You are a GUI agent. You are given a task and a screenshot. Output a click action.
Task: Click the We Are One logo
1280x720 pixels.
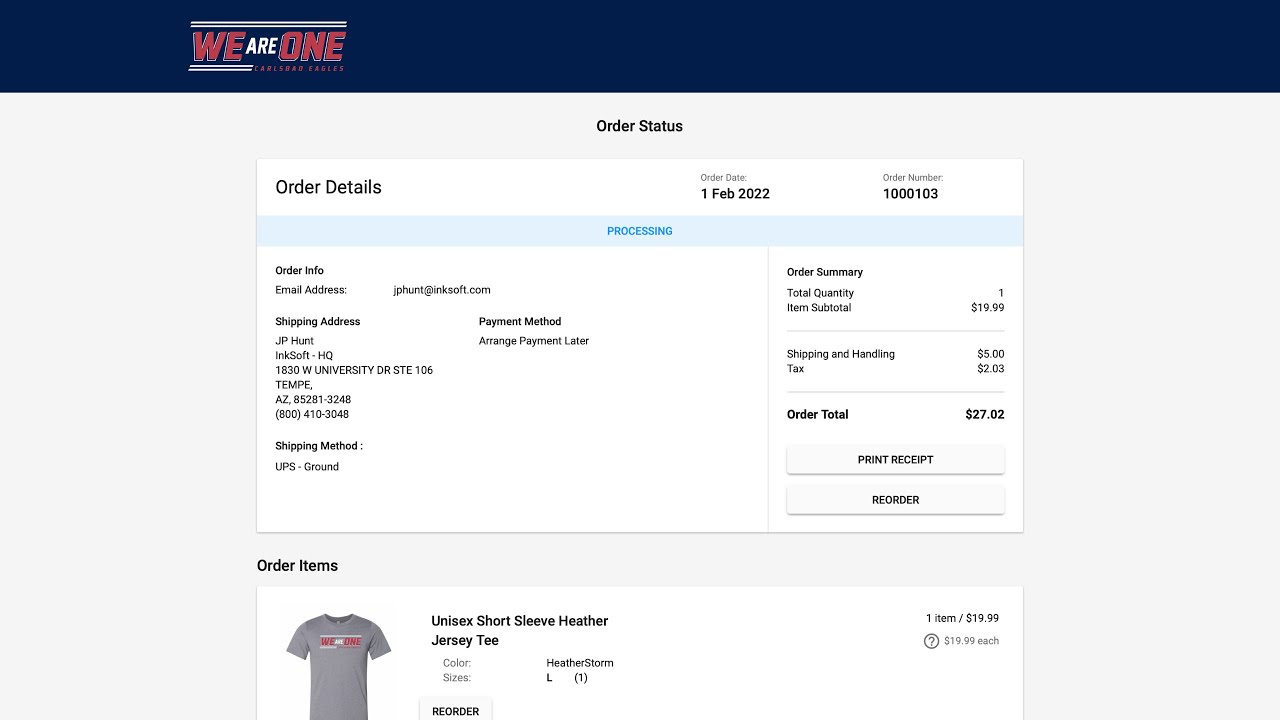tap(268, 46)
